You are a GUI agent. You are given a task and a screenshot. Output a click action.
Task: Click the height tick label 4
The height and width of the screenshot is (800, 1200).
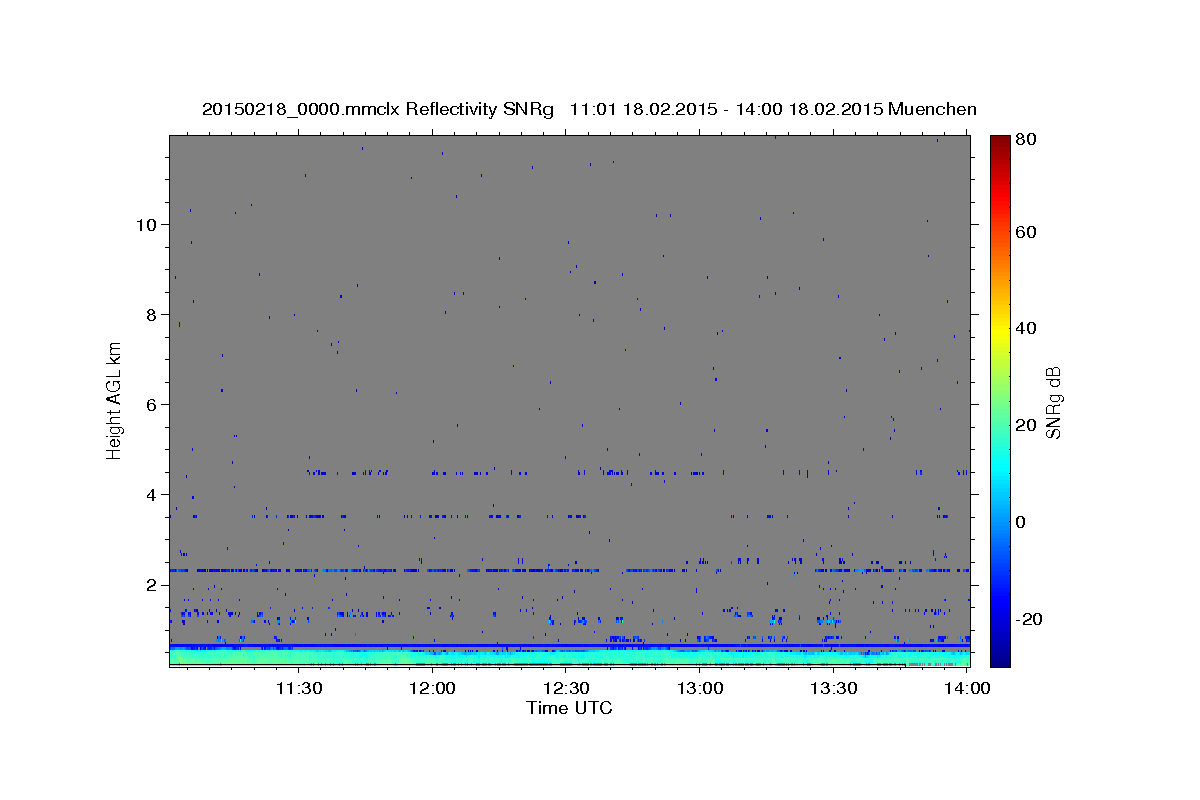[x=151, y=494]
